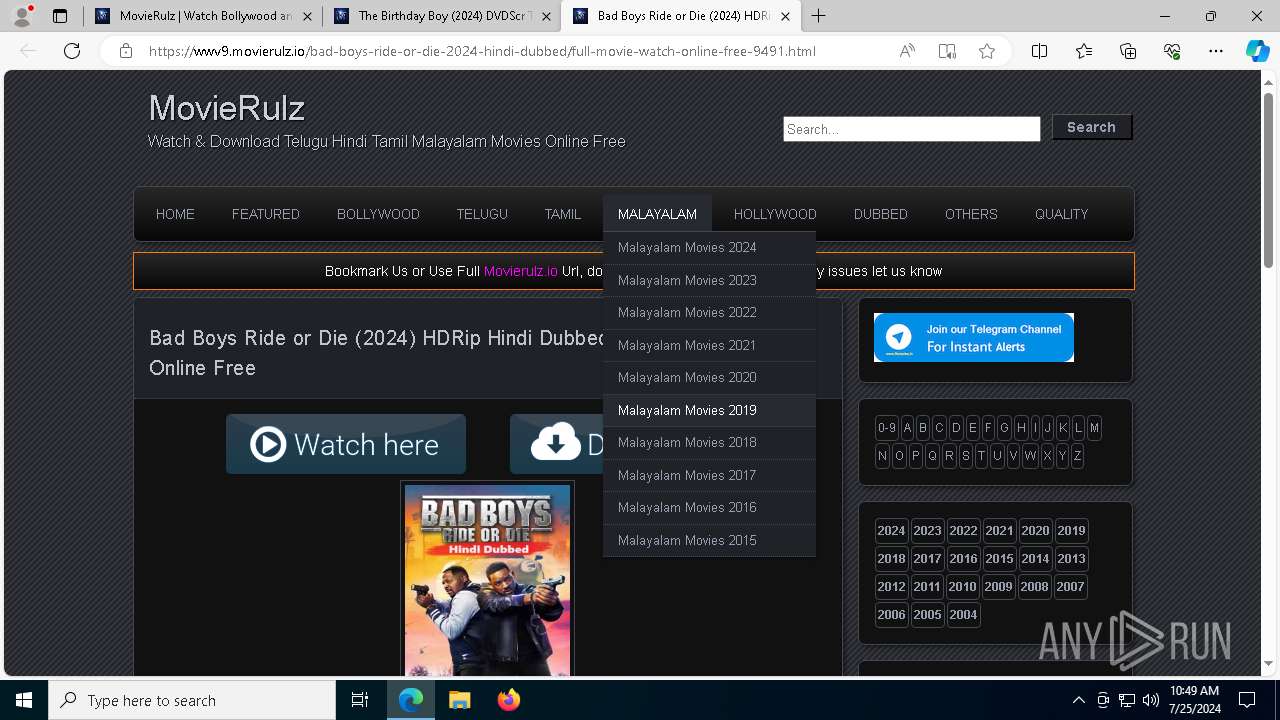1280x720 pixels.
Task: Open BOLLYWOOD navigation menu
Action: [x=378, y=214]
